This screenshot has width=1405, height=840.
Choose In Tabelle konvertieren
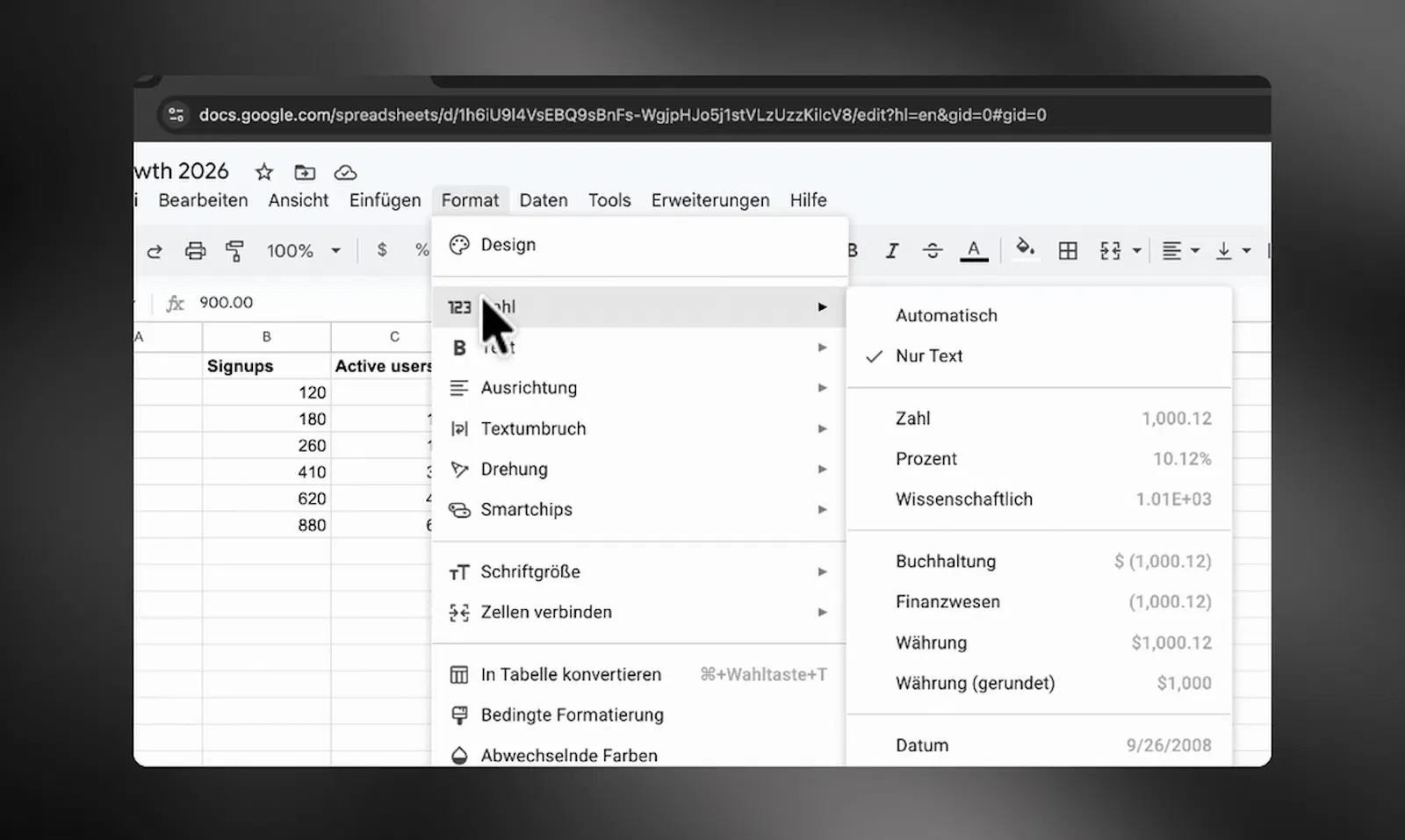[x=639, y=674]
